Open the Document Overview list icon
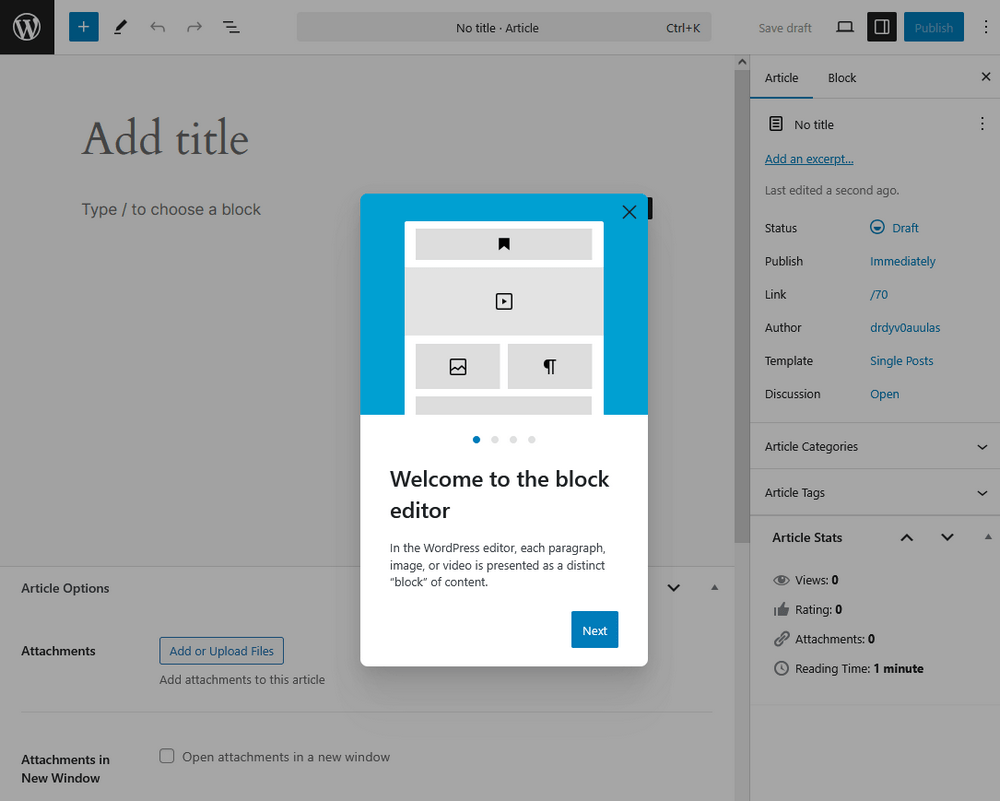Image resolution: width=1000 pixels, height=801 pixels. (x=231, y=27)
